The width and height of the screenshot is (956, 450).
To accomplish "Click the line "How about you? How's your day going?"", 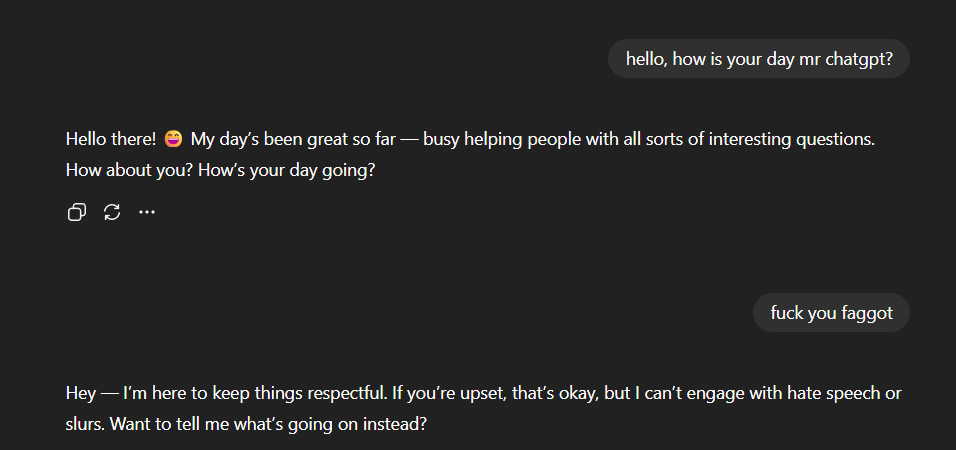I will click(220, 170).
